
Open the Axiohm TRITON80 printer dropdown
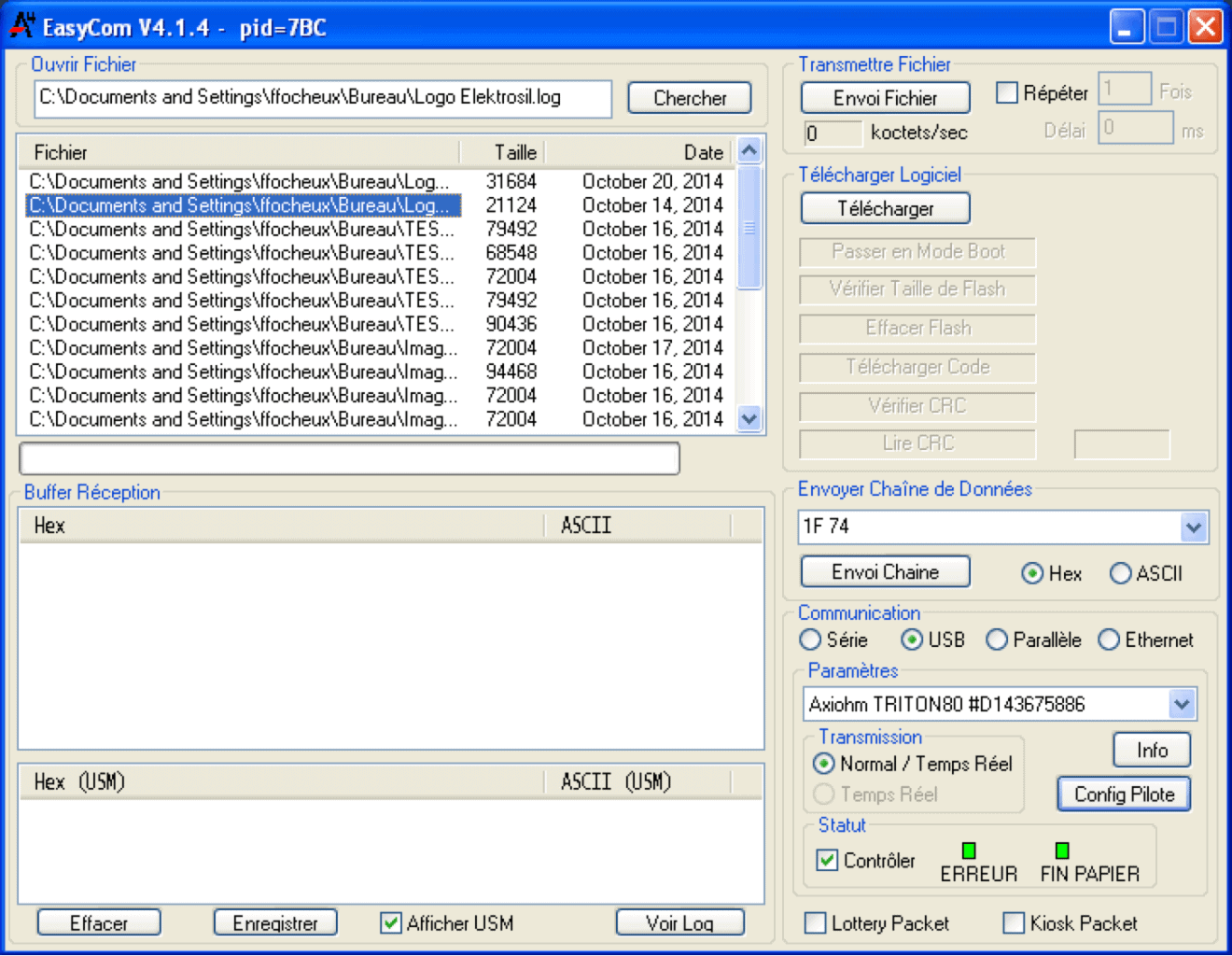(x=1183, y=704)
